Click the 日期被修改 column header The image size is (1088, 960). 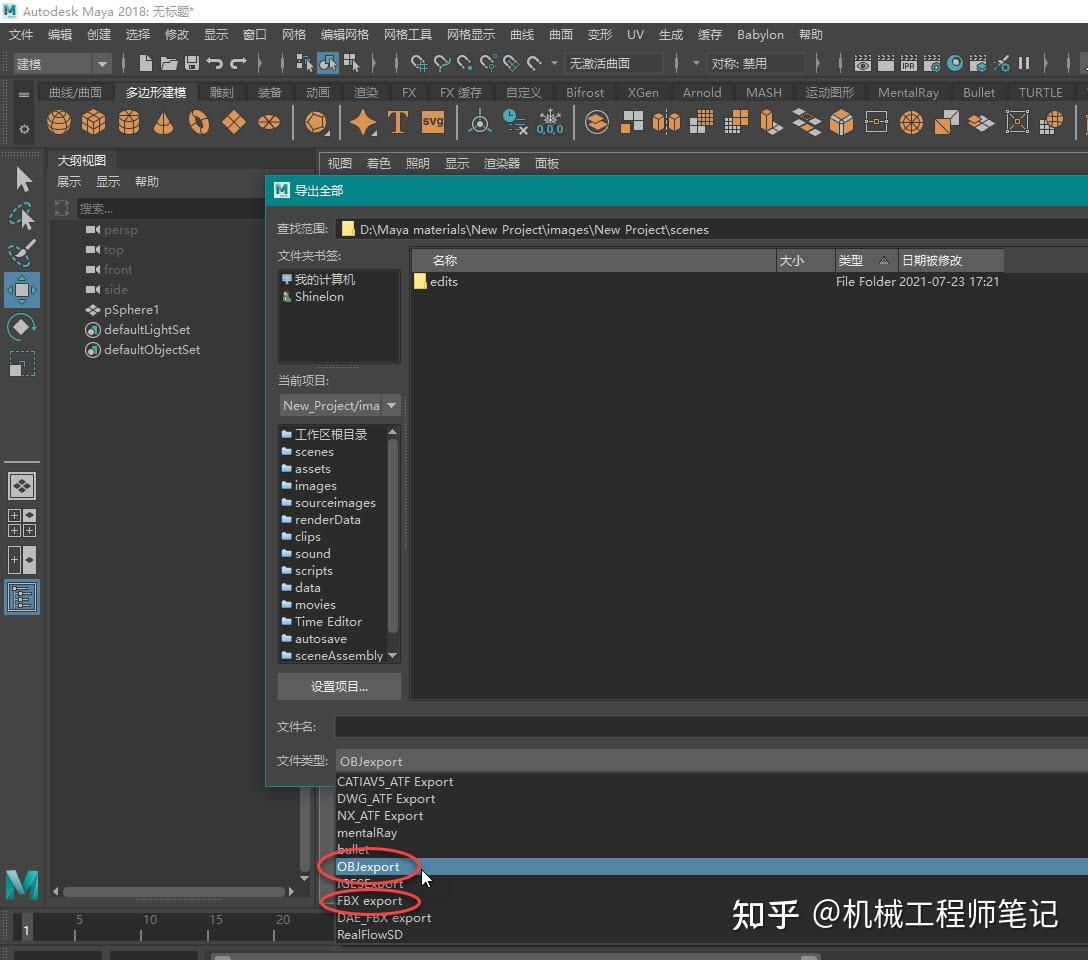[x=951, y=260]
